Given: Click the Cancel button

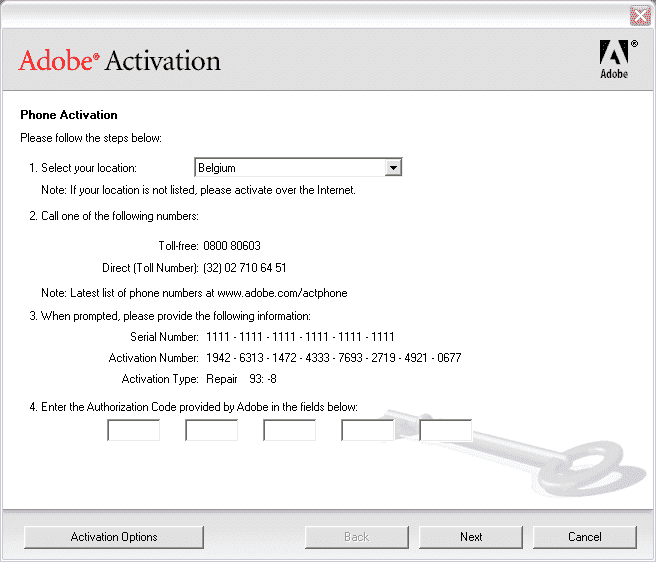Looking at the screenshot, I should (584, 537).
